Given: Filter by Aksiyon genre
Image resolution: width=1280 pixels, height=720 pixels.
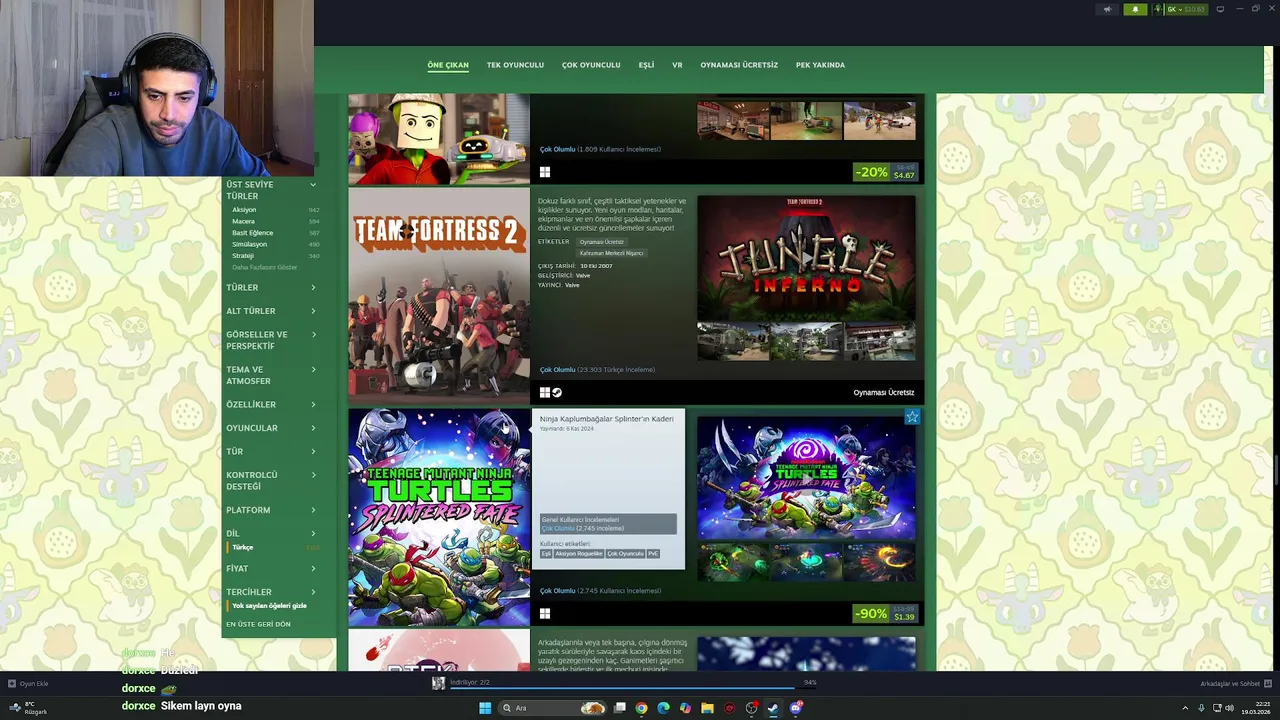Looking at the screenshot, I should [x=244, y=210].
